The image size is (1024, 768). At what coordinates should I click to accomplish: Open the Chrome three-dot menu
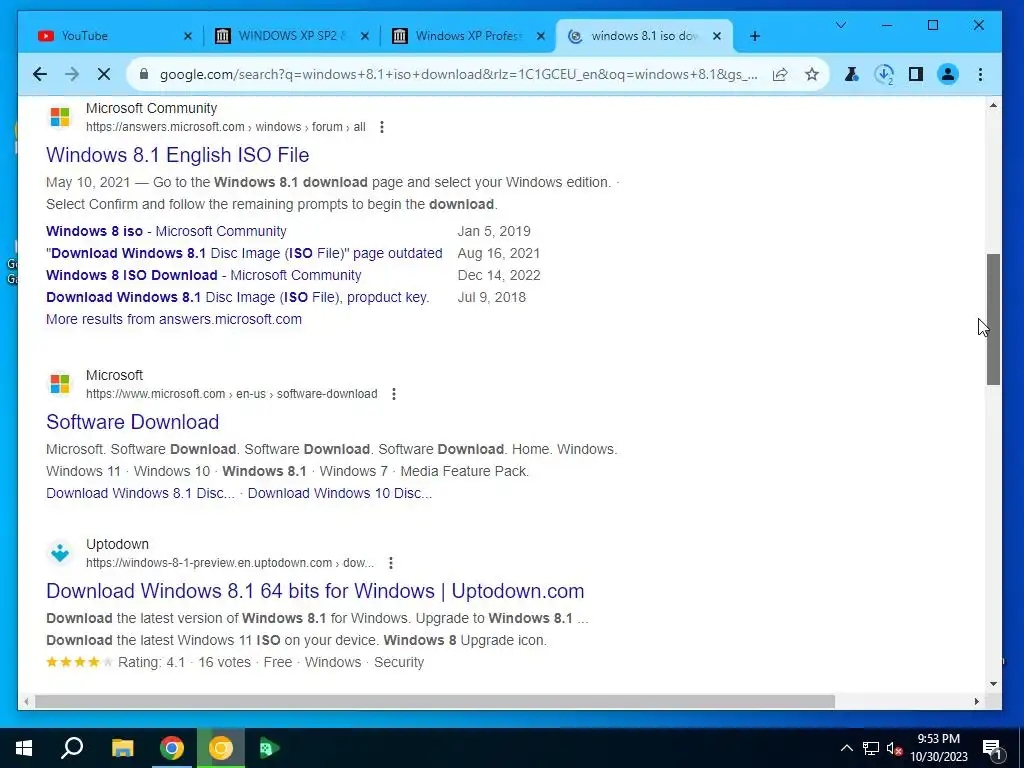point(980,74)
